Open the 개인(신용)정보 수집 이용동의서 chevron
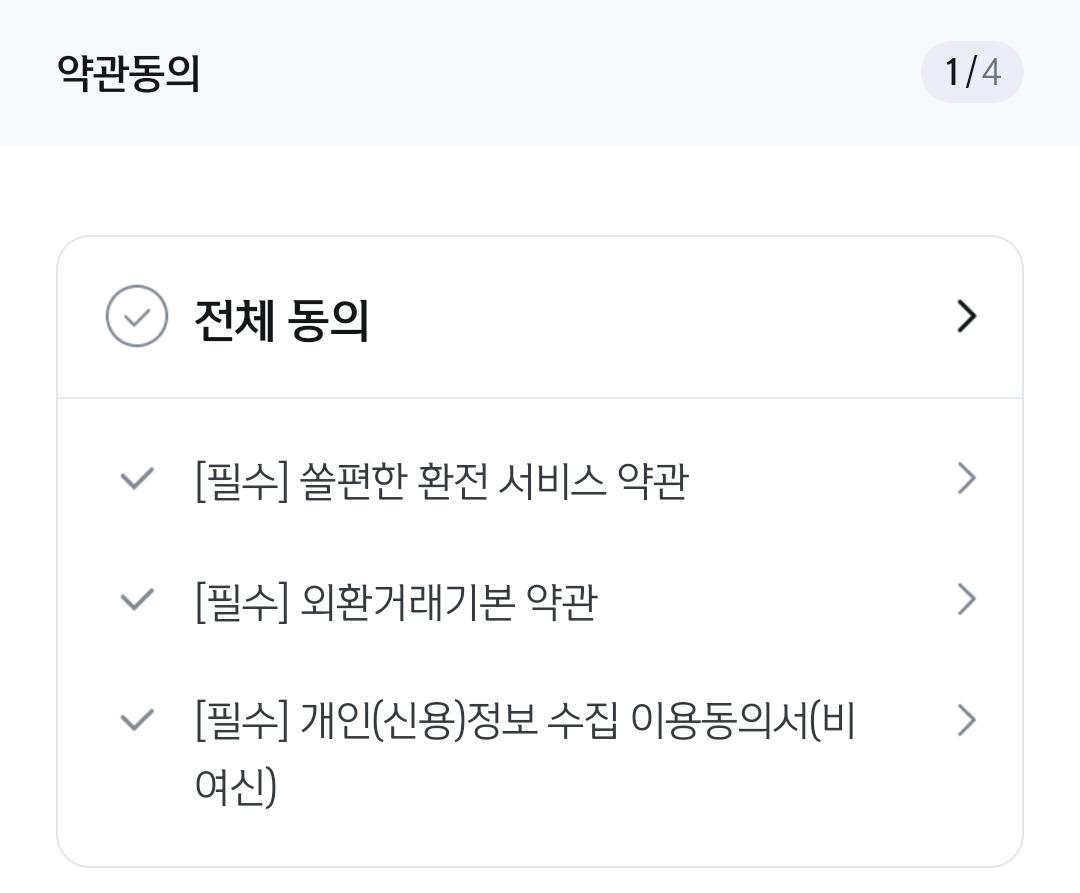This screenshot has height=893, width=1080. coord(966,720)
